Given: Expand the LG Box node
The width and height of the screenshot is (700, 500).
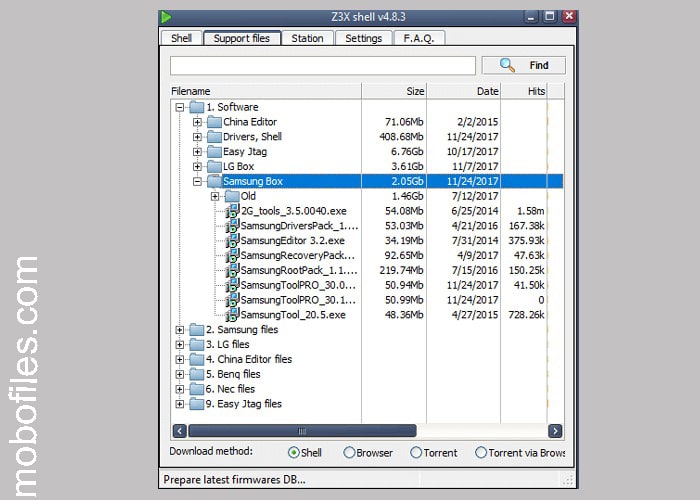Looking at the screenshot, I should [x=197, y=167].
